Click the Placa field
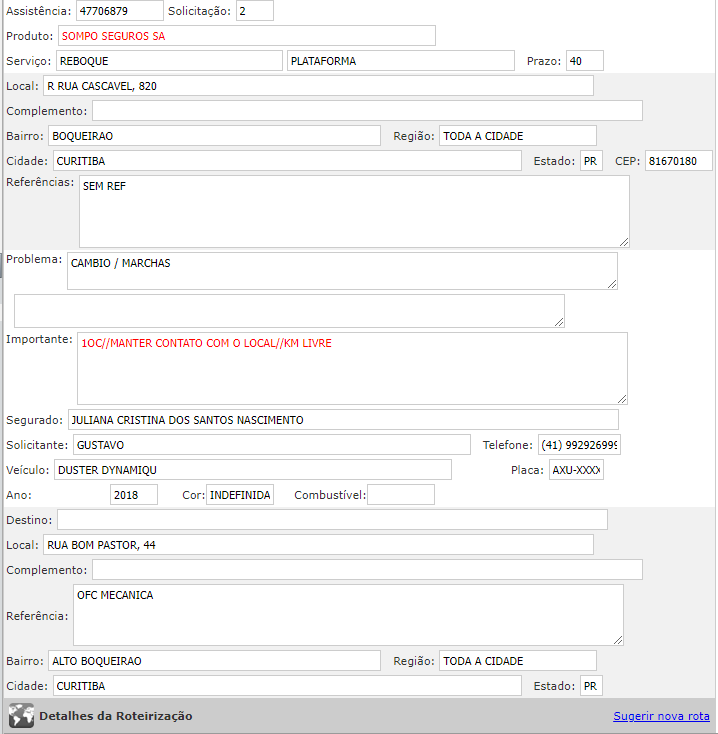718x734 pixels. pyautogui.click(x=576, y=470)
